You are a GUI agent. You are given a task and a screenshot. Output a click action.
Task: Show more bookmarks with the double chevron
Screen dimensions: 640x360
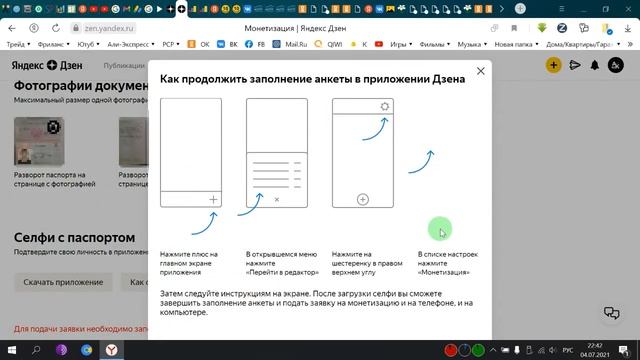coord(630,44)
